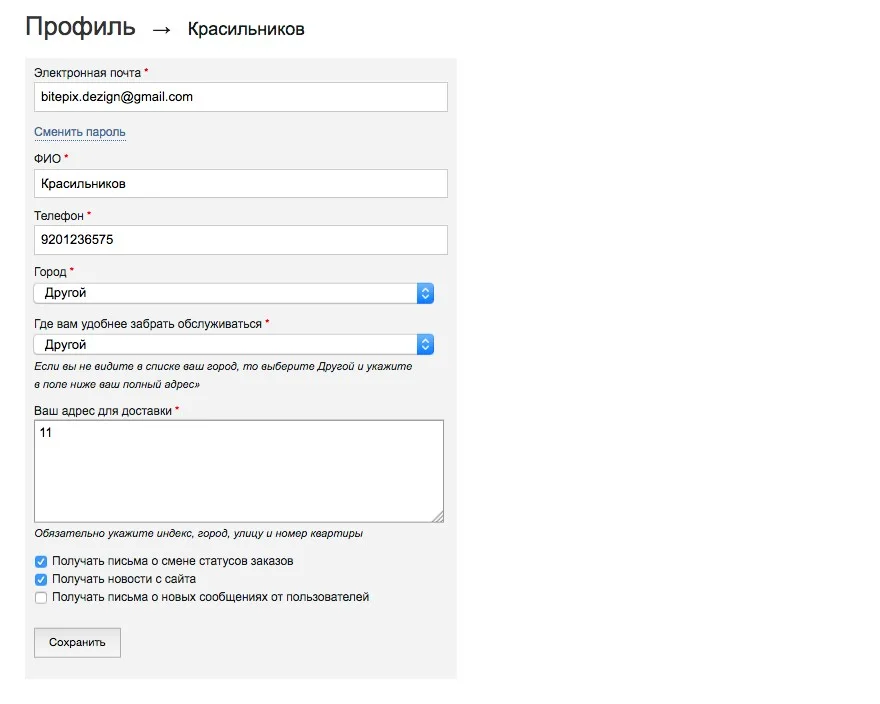
Task: Click the Телефон number field
Action: 240,240
